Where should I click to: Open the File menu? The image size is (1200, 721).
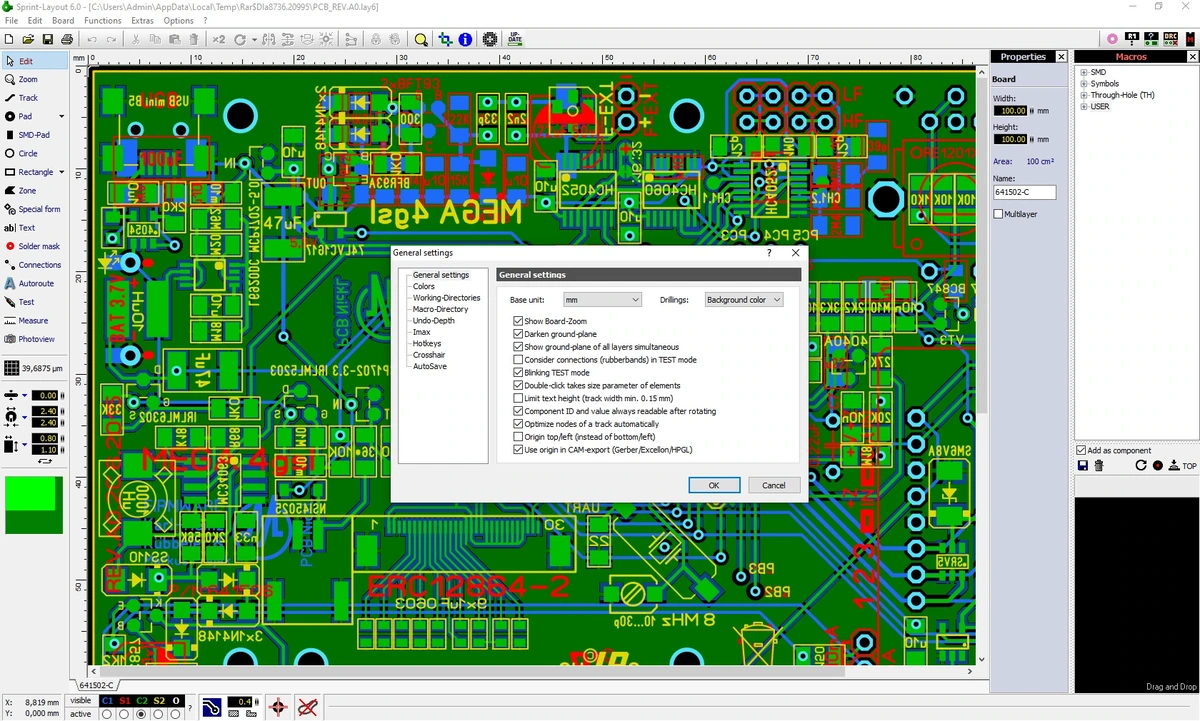click(11, 20)
